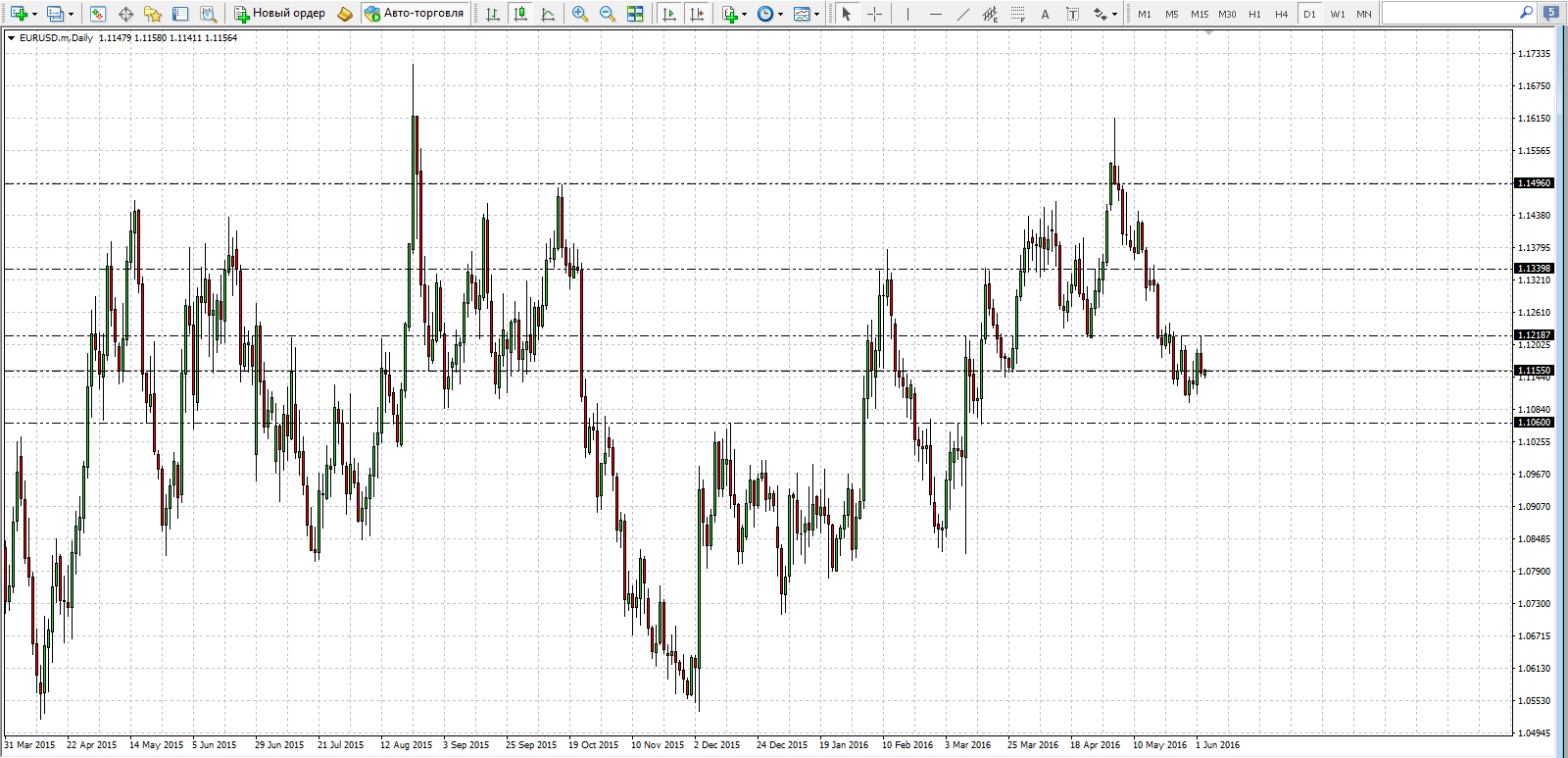Select the W1 timeframe
The height and width of the screenshot is (758, 1568).
(1337, 14)
